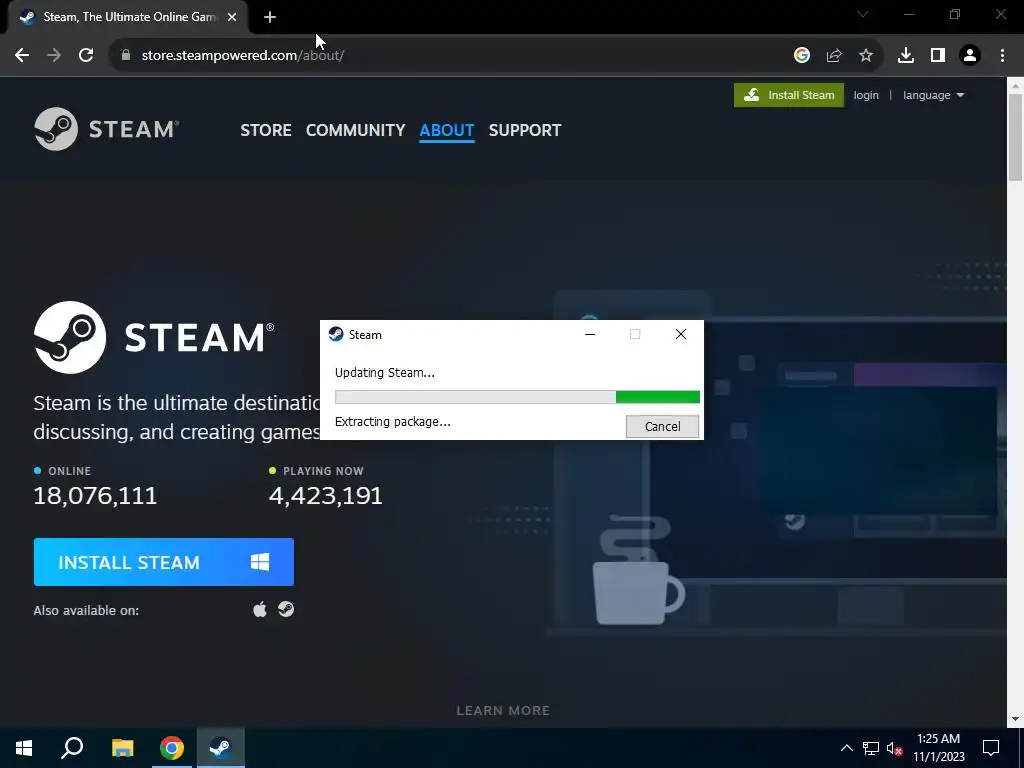Viewport: 1024px width, 768px height.
Task: Go back in the browser
Action: [x=22, y=56]
